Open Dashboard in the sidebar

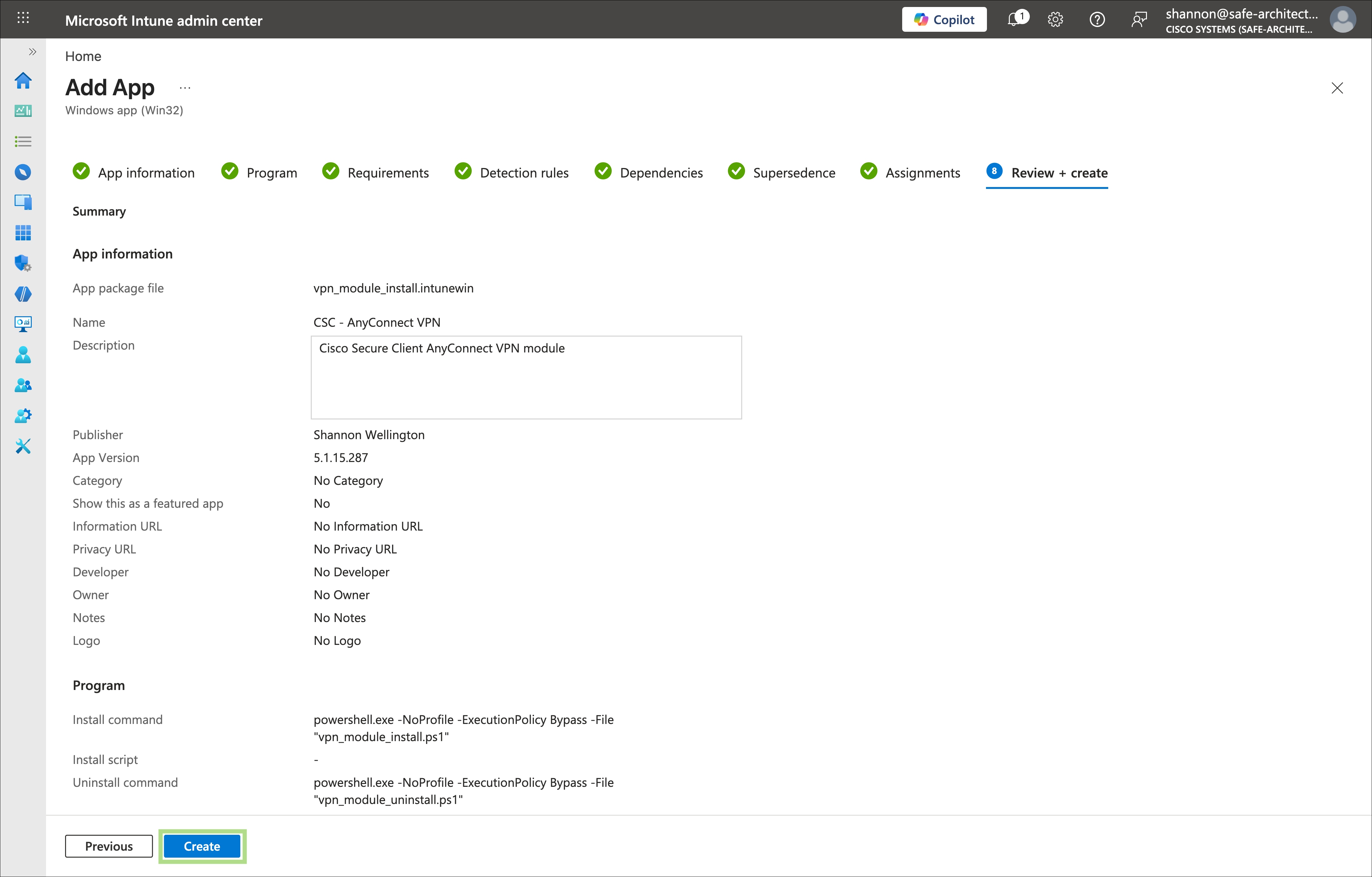click(x=23, y=110)
